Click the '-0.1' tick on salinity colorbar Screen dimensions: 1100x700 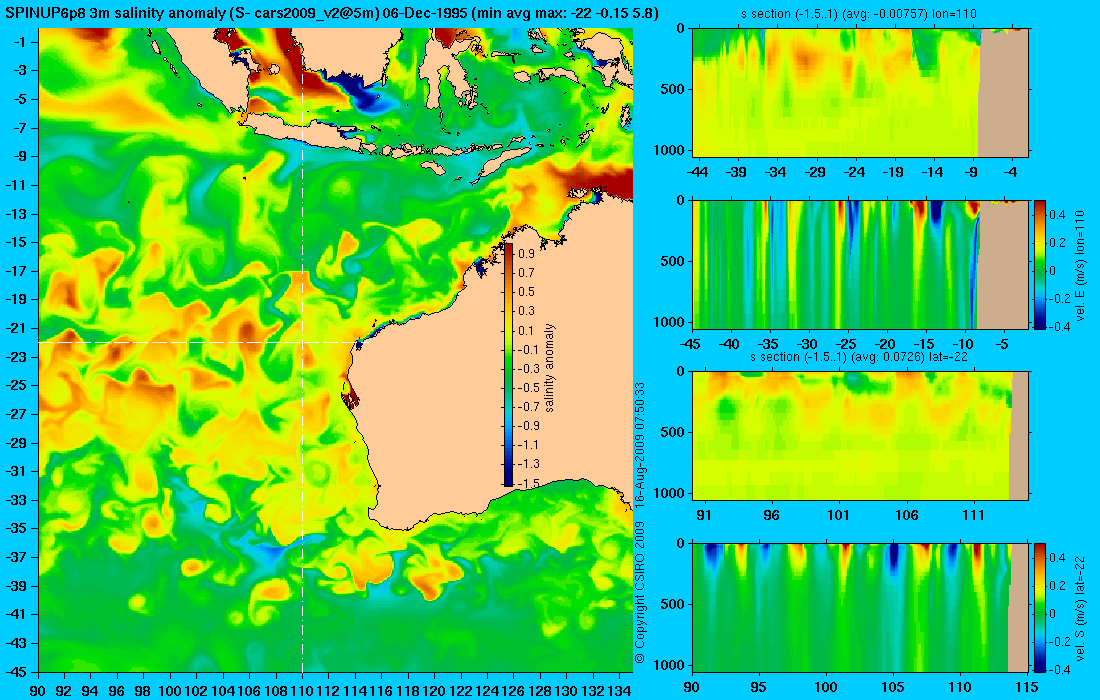pos(528,349)
